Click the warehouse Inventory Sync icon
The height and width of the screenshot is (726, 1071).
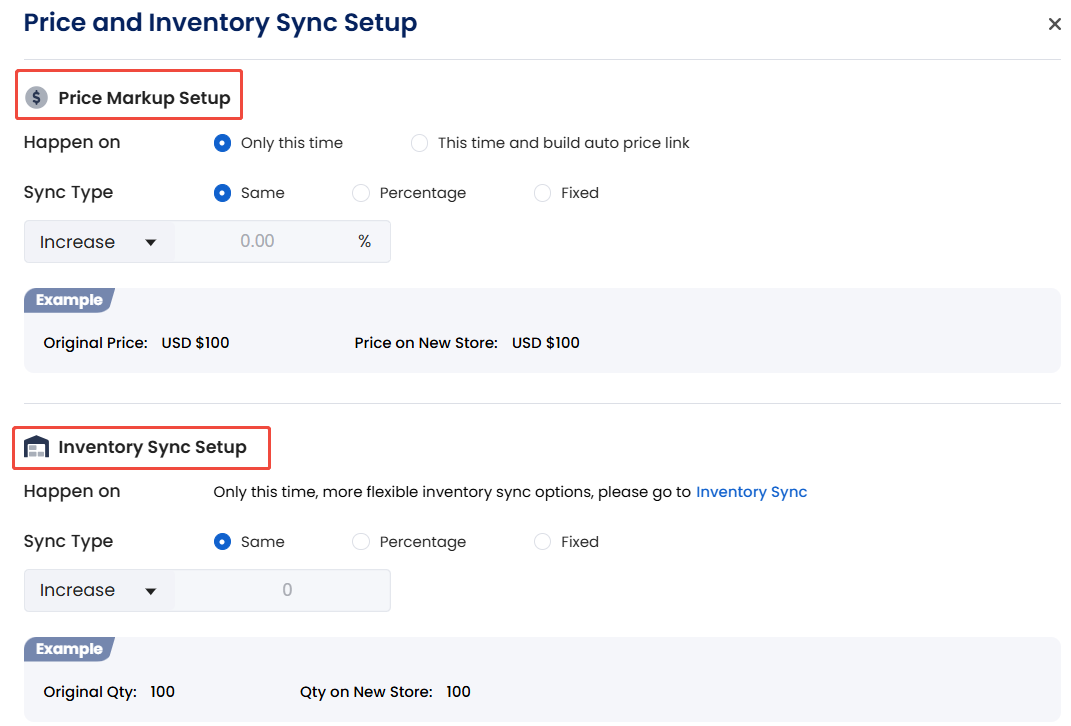tap(36, 447)
